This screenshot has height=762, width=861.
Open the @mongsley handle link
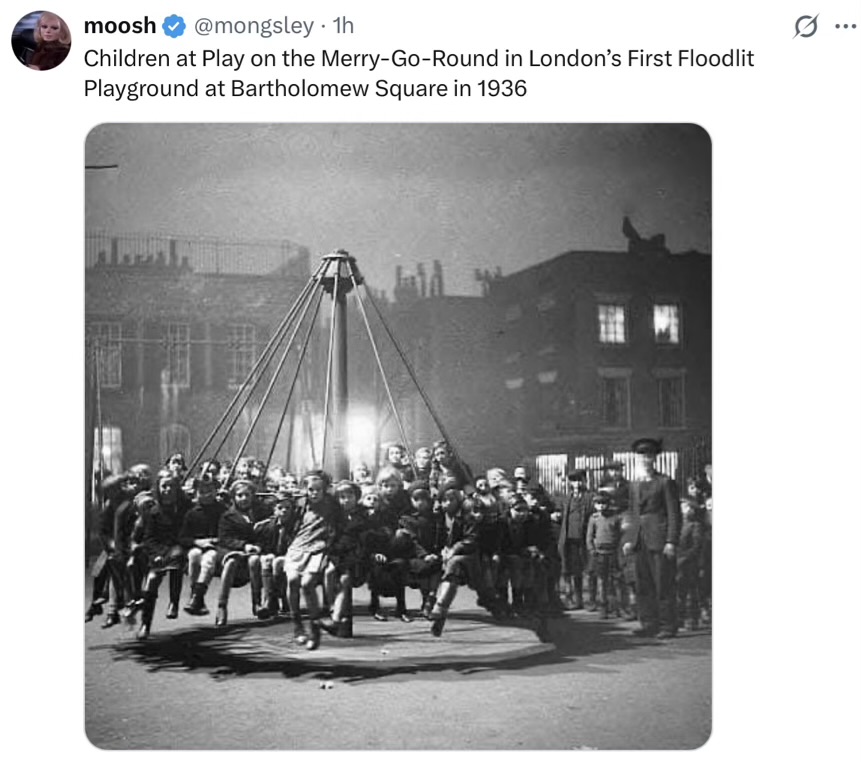pyautogui.click(x=254, y=26)
